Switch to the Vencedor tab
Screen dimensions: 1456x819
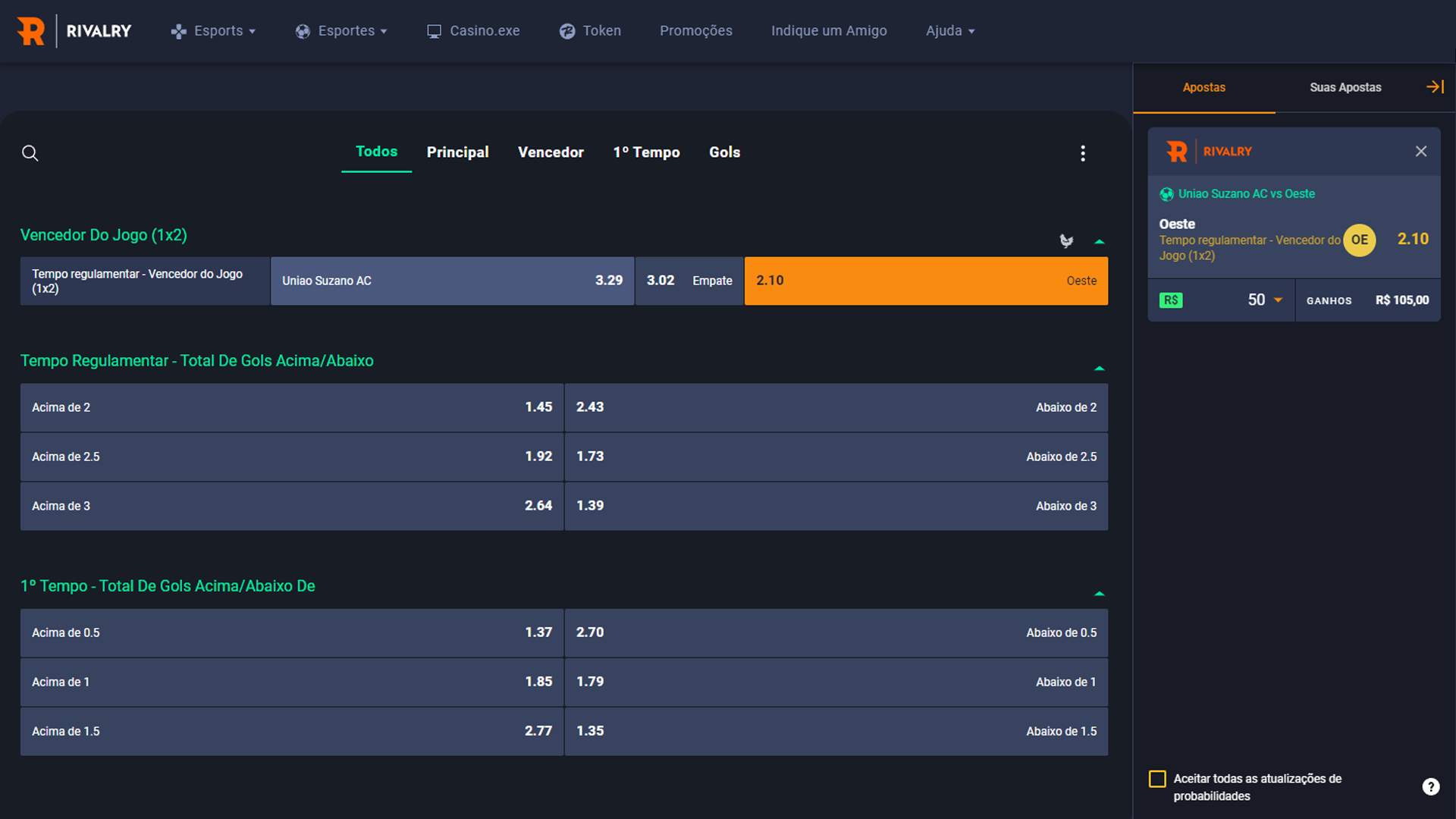pyautogui.click(x=551, y=152)
